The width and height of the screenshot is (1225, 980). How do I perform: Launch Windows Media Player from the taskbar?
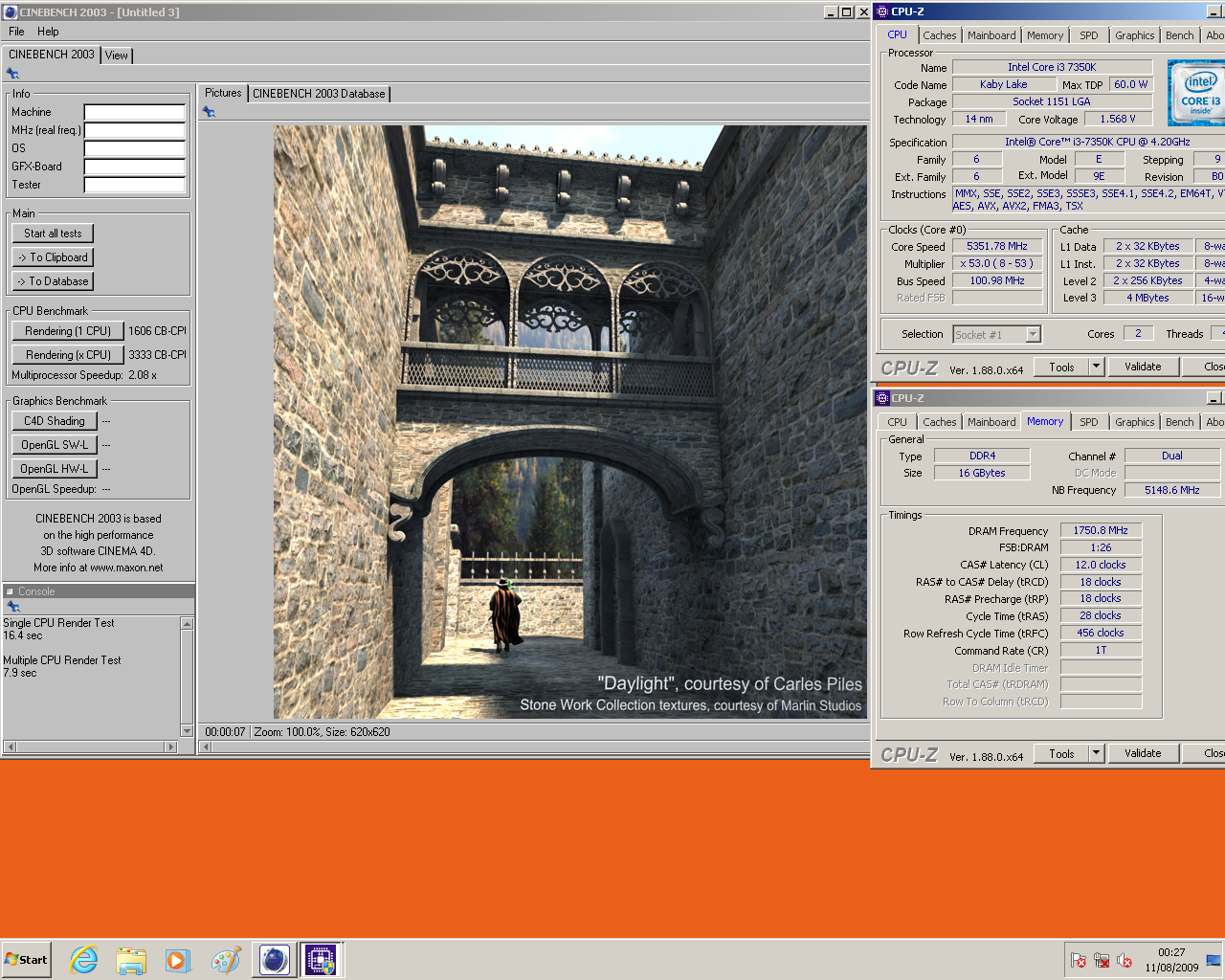(x=178, y=960)
